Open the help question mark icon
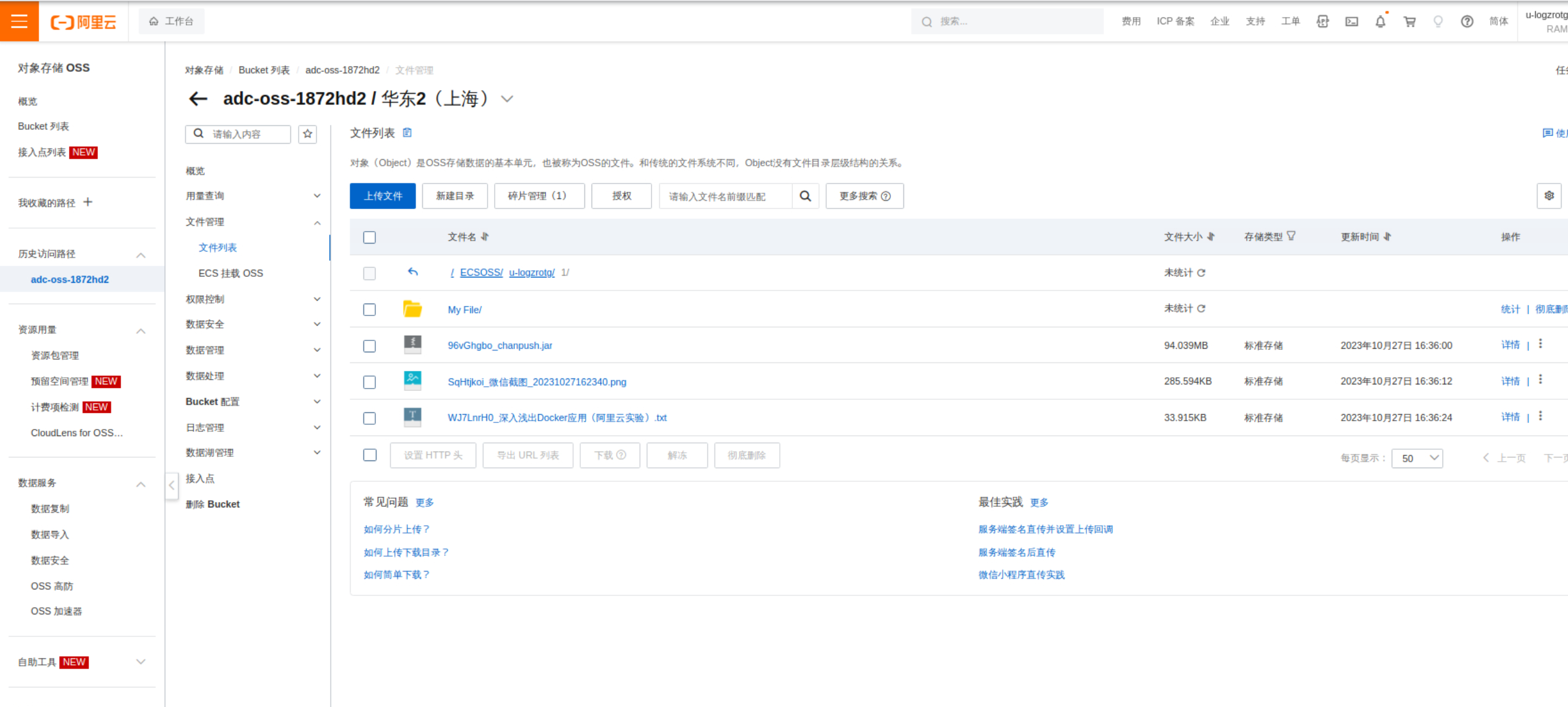Screen dimensions: 1568x707 tap(1467, 22)
